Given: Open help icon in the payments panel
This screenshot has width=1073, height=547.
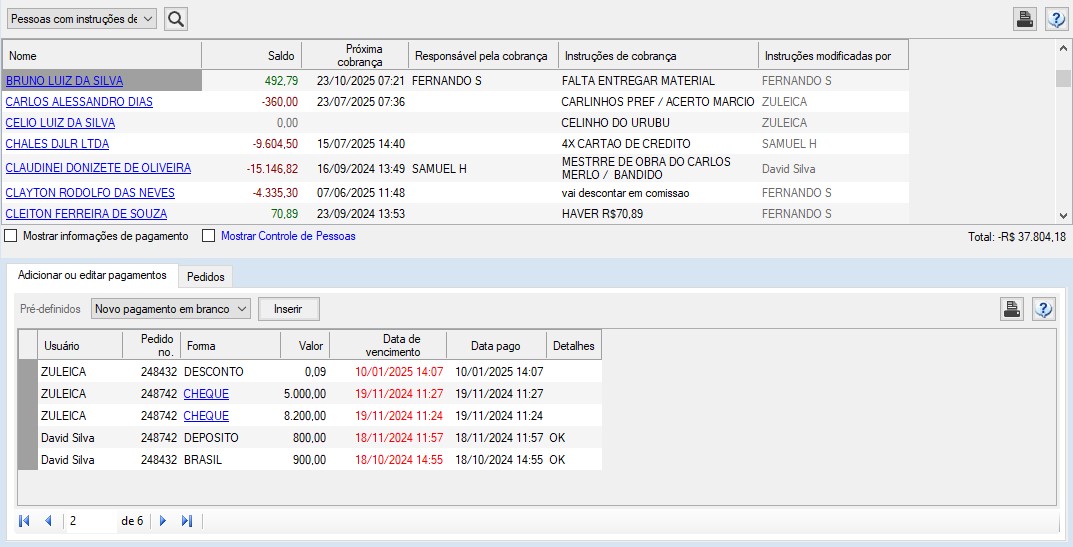Looking at the screenshot, I should pyautogui.click(x=1043, y=309).
